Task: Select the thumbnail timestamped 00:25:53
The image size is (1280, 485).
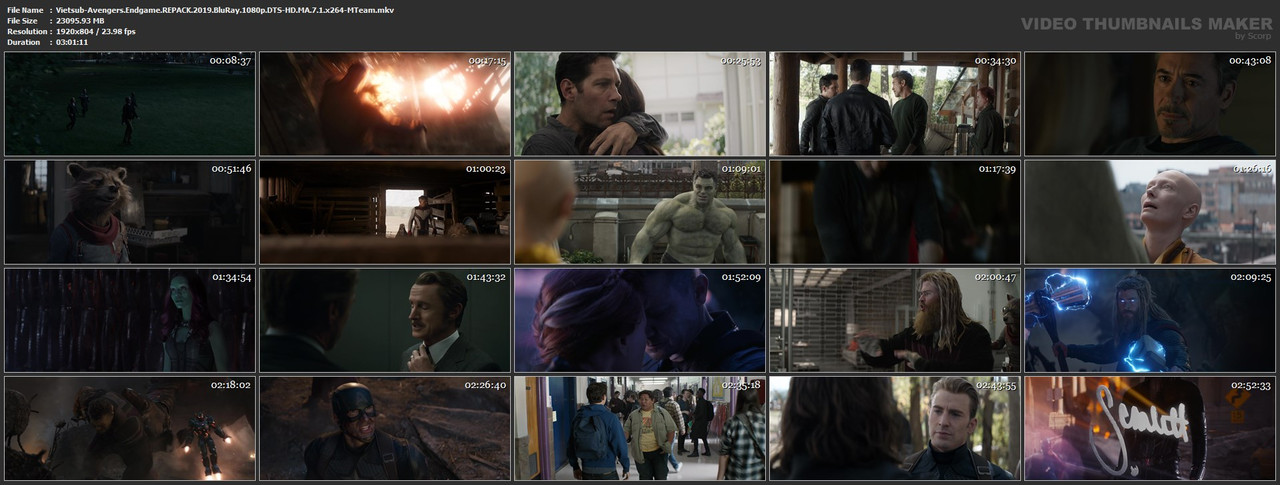Action: tap(640, 104)
